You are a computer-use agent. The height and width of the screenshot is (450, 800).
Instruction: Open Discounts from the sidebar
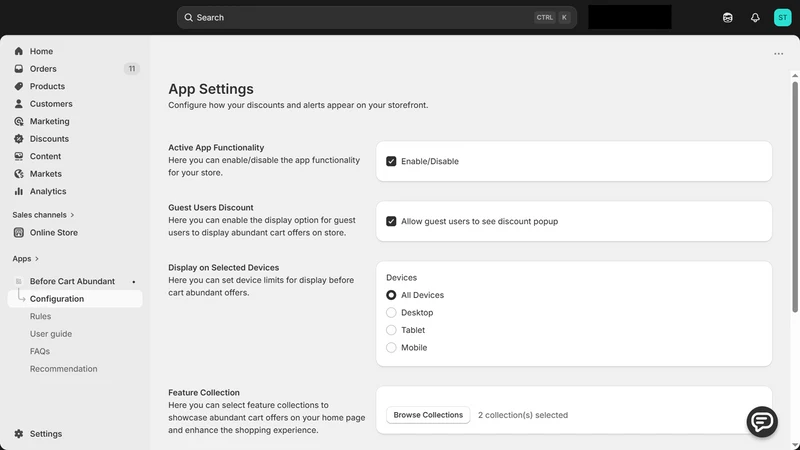pyautogui.click(x=49, y=139)
